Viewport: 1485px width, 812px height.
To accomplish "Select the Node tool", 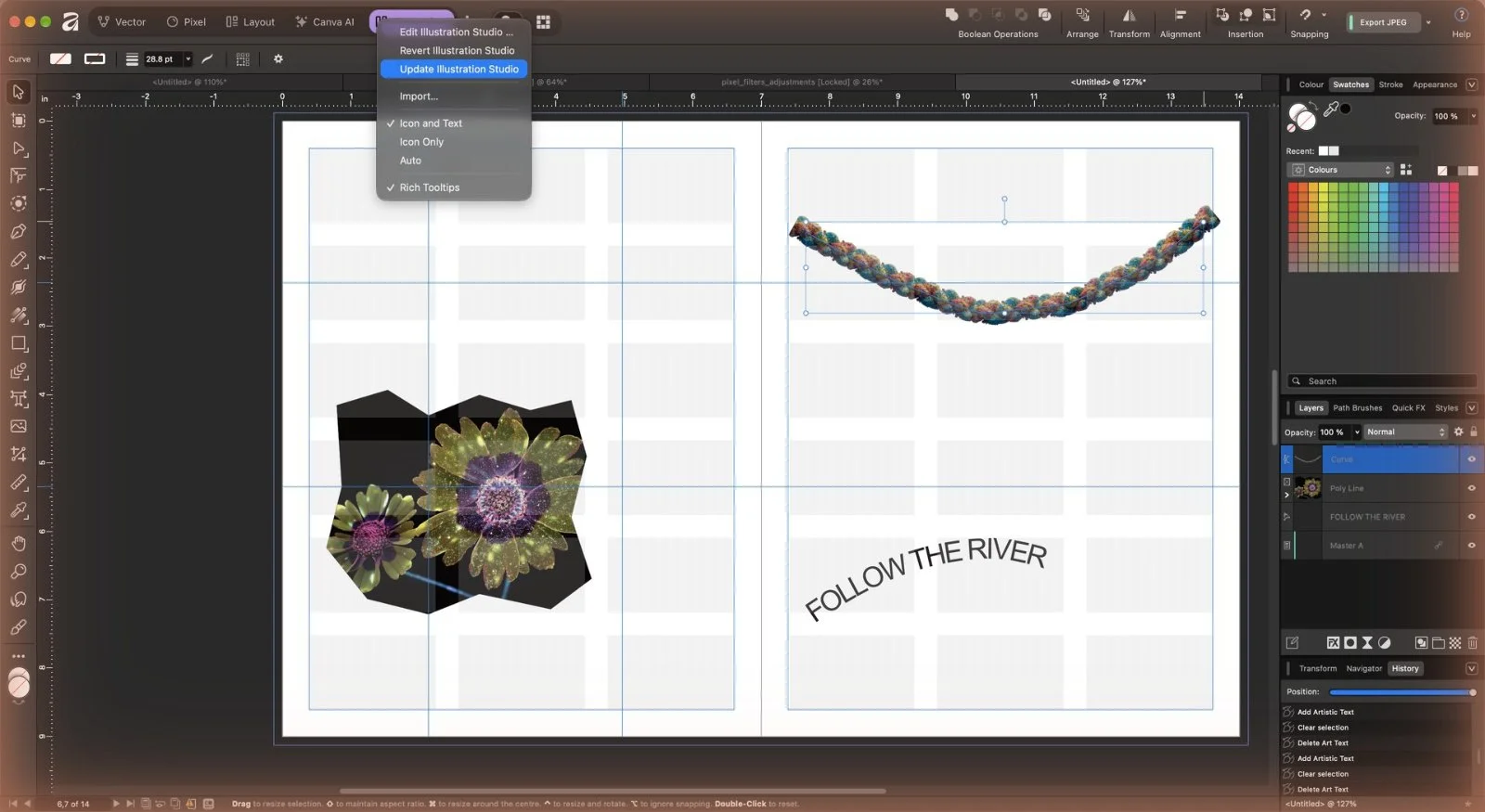I will pyautogui.click(x=18, y=148).
